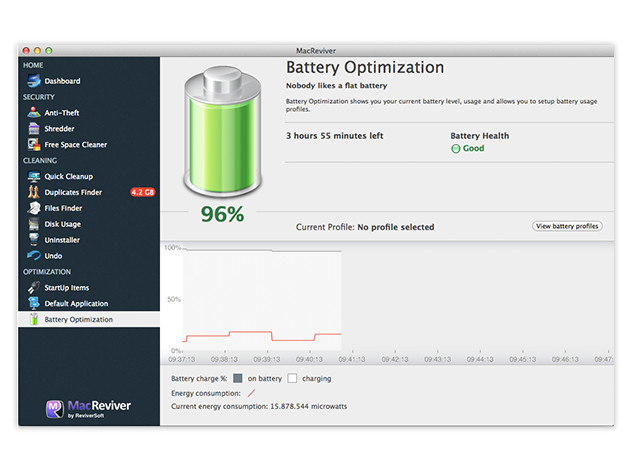Open Duplicates Finder icon

pyautogui.click(x=34, y=192)
